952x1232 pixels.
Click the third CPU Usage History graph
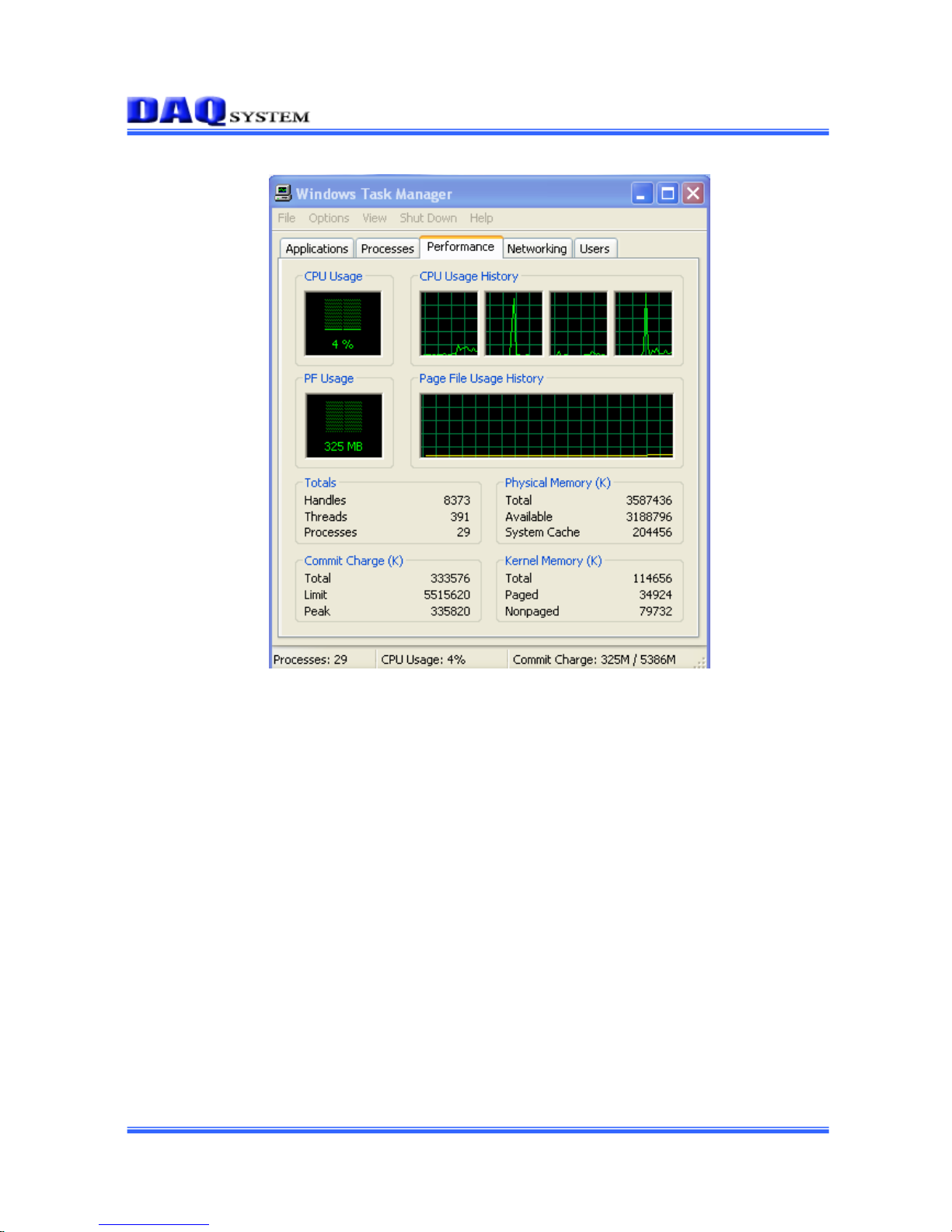(578, 323)
